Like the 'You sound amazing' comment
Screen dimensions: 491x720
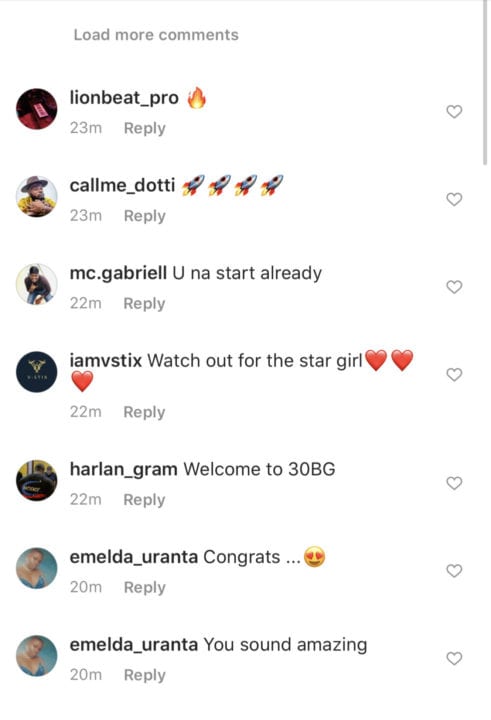pyautogui.click(x=454, y=658)
